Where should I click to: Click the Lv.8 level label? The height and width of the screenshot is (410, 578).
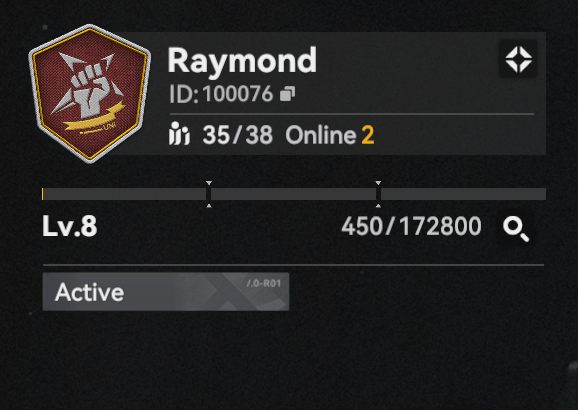pyautogui.click(x=70, y=226)
